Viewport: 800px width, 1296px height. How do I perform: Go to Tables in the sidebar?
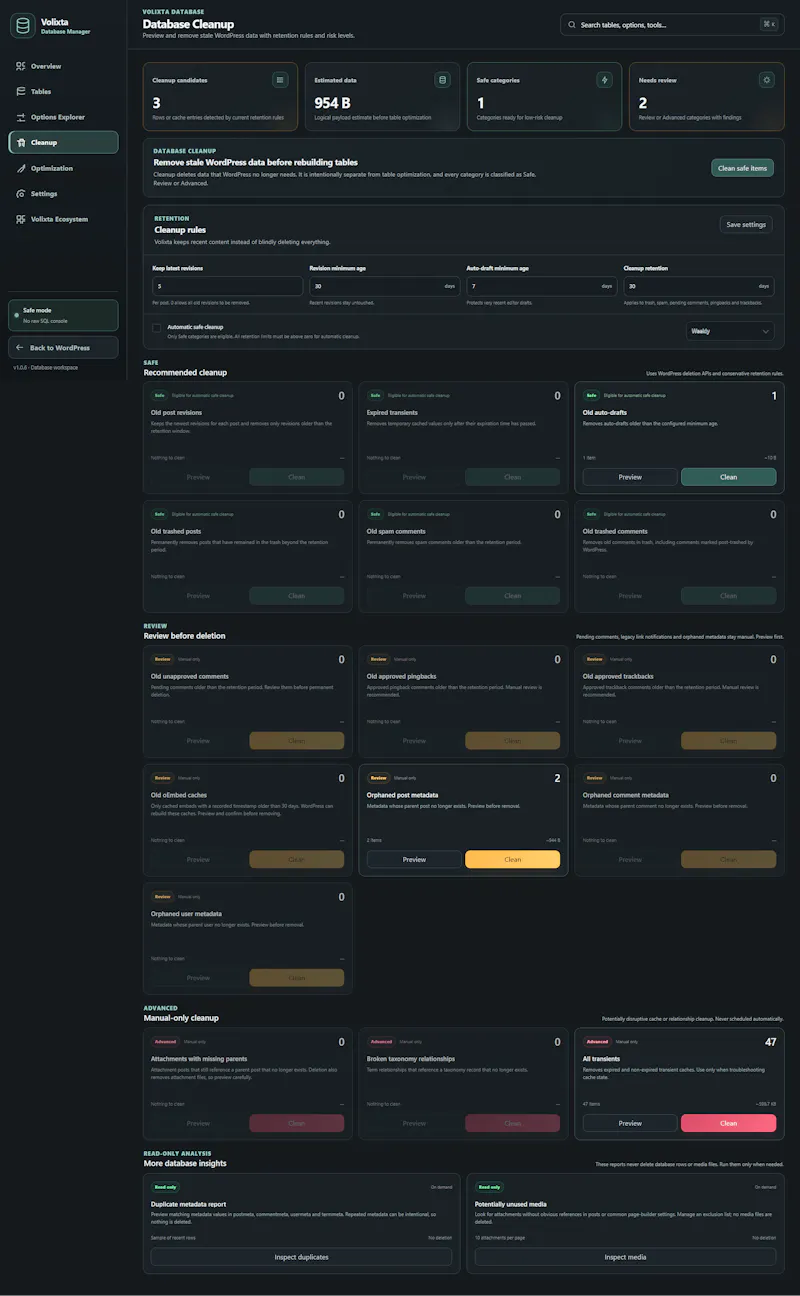(63, 91)
